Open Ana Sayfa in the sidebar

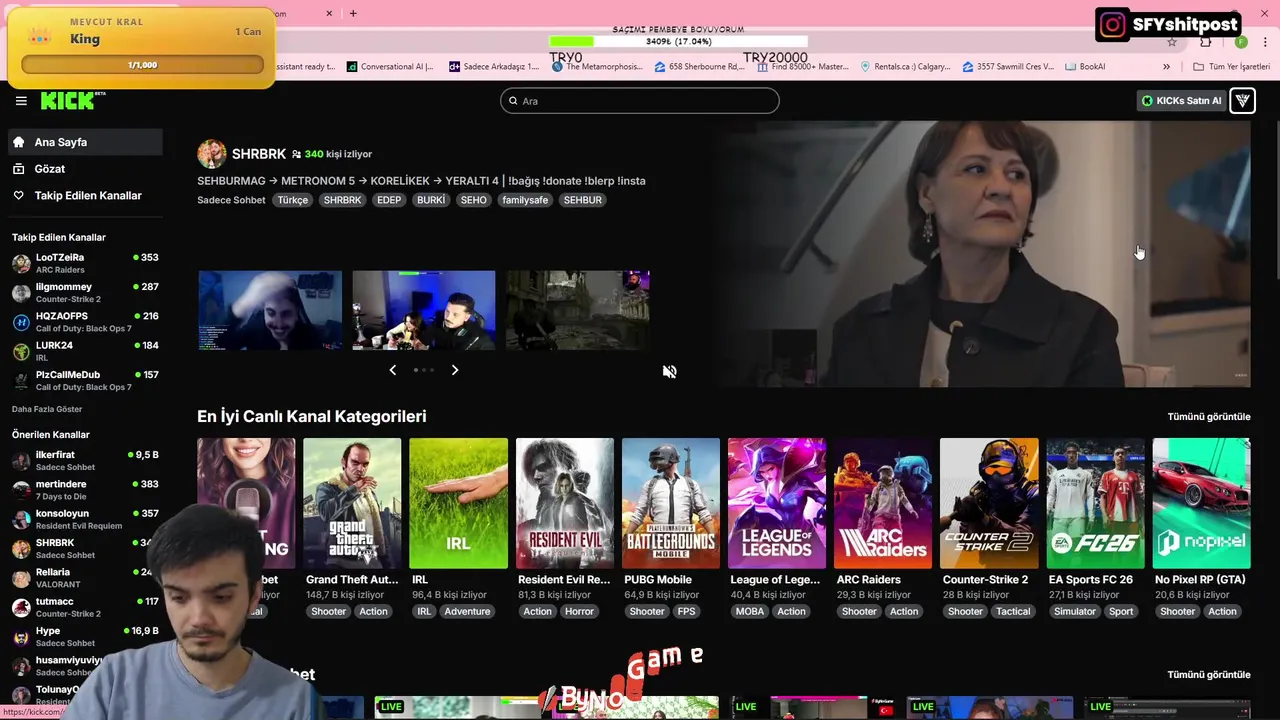point(85,142)
